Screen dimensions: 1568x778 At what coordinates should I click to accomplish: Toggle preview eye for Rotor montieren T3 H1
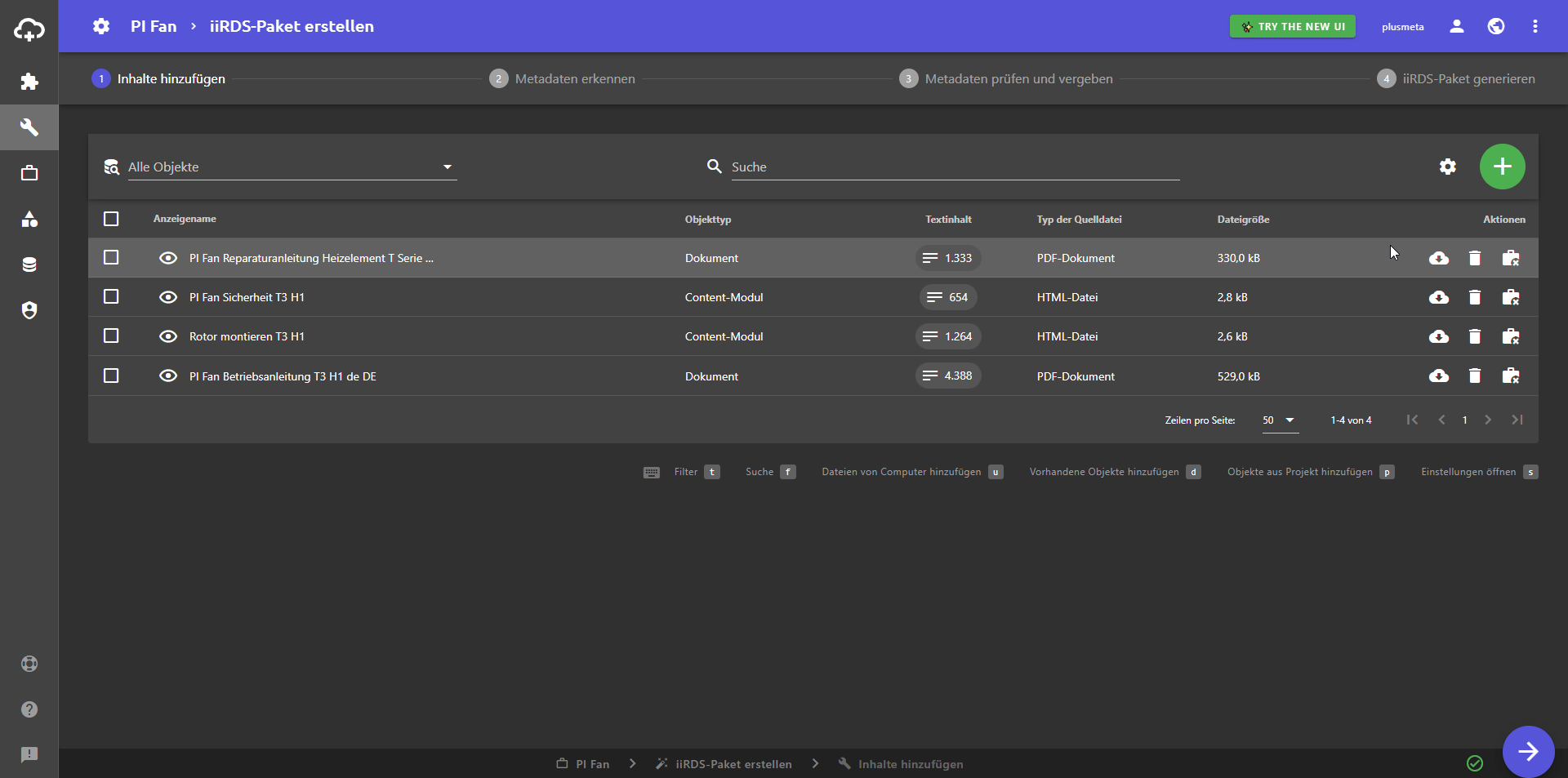168,336
